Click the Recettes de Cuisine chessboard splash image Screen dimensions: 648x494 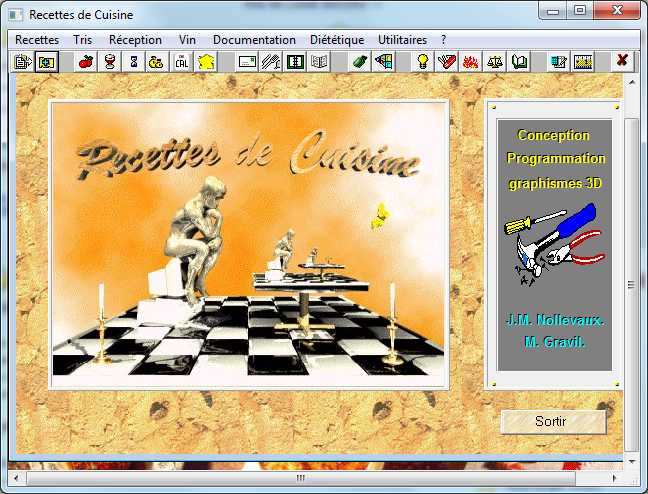tap(248, 245)
